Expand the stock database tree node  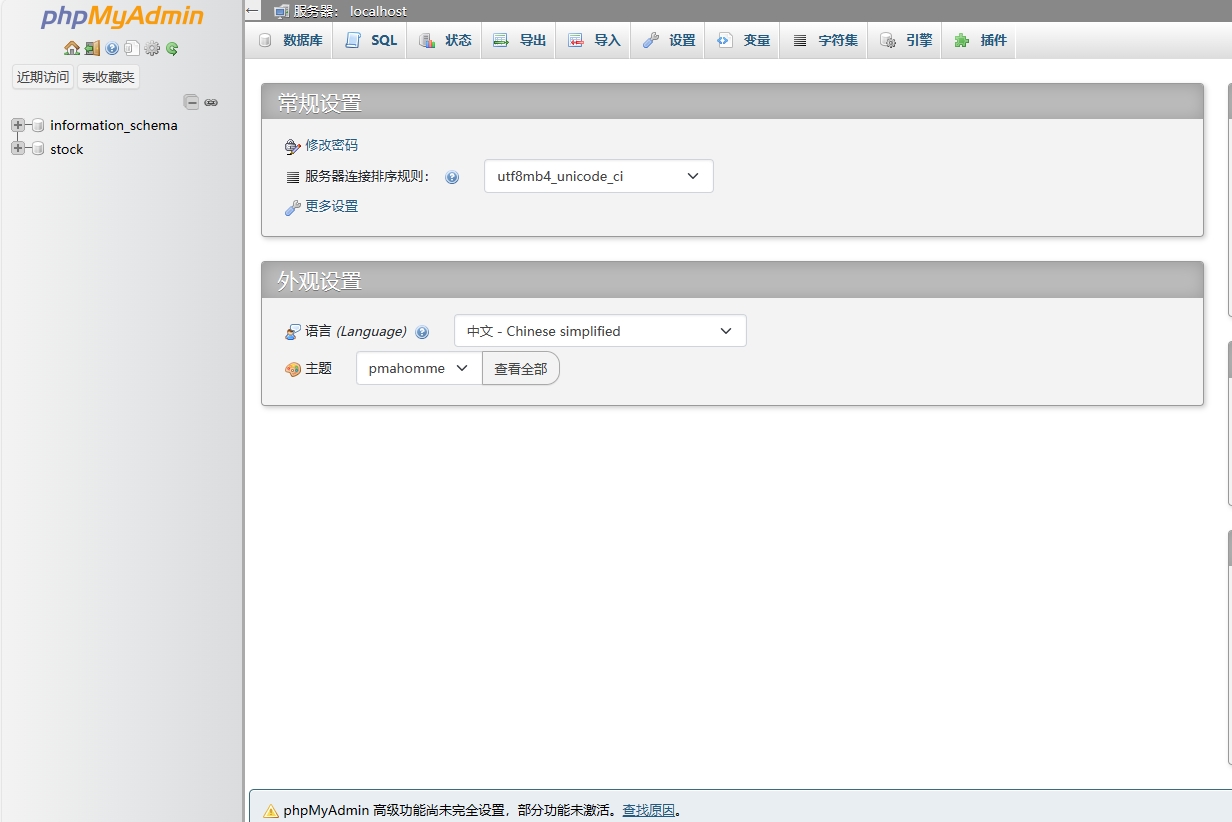pyautogui.click(x=17, y=149)
